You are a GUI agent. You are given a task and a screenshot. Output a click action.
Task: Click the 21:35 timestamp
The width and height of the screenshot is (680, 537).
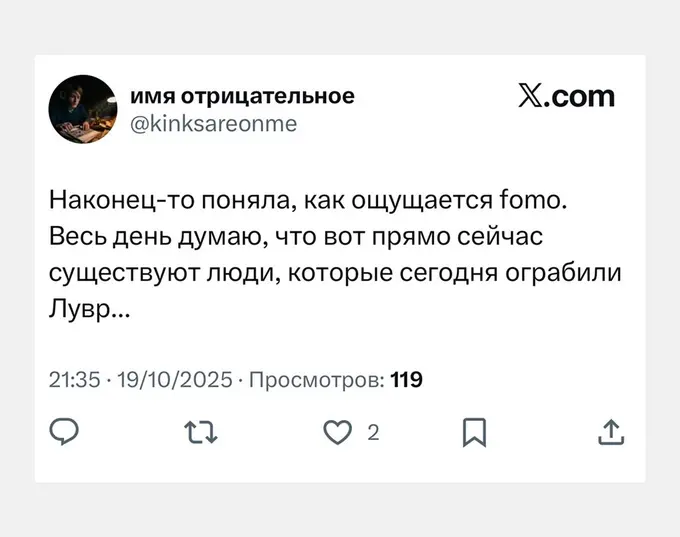[74, 380]
